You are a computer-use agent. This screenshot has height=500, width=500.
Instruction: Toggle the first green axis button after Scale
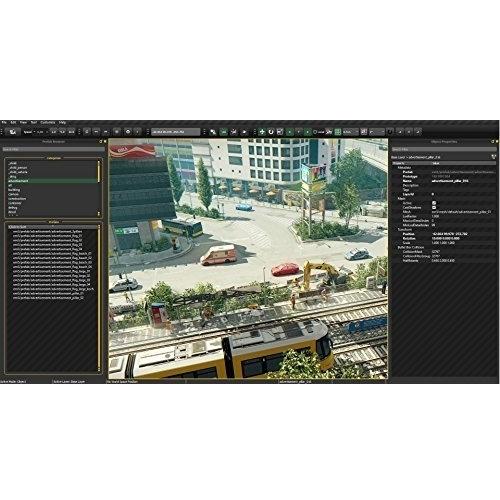point(290,132)
